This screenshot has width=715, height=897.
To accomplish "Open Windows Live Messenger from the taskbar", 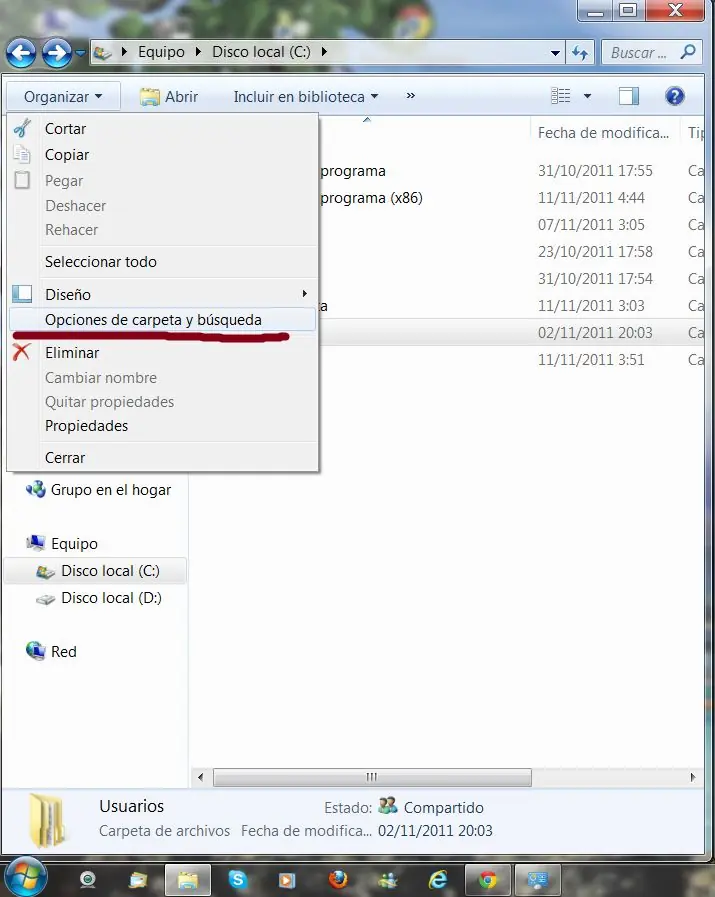I will coord(388,879).
